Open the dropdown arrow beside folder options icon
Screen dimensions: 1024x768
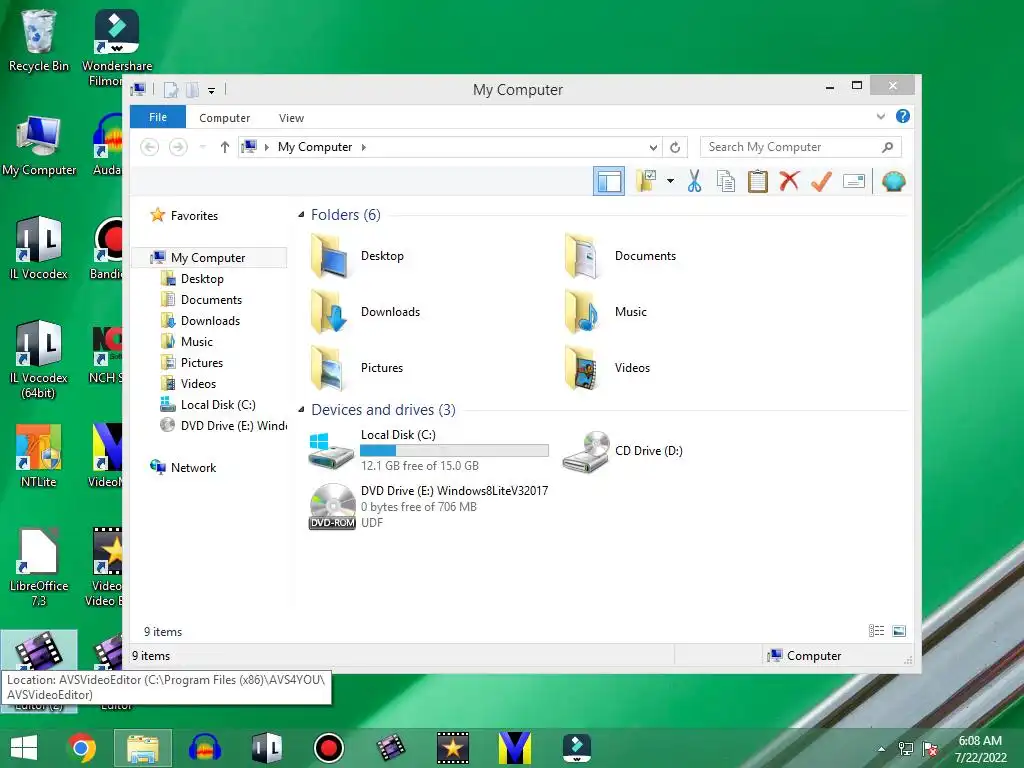[670, 181]
